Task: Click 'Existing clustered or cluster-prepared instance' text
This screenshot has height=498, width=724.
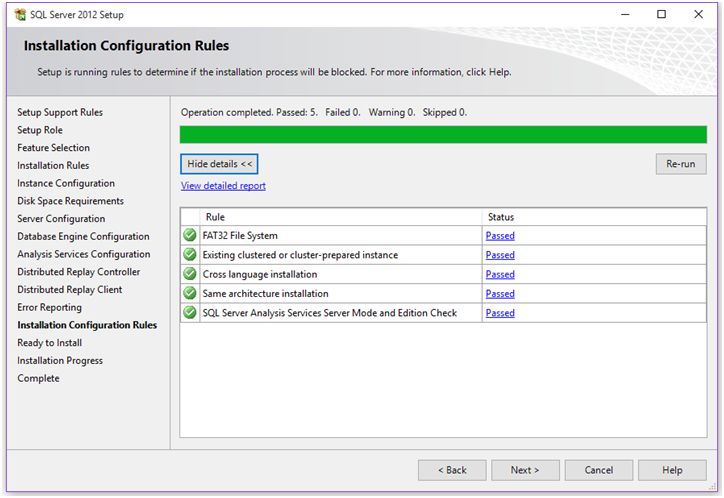Action: [x=300, y=255]
